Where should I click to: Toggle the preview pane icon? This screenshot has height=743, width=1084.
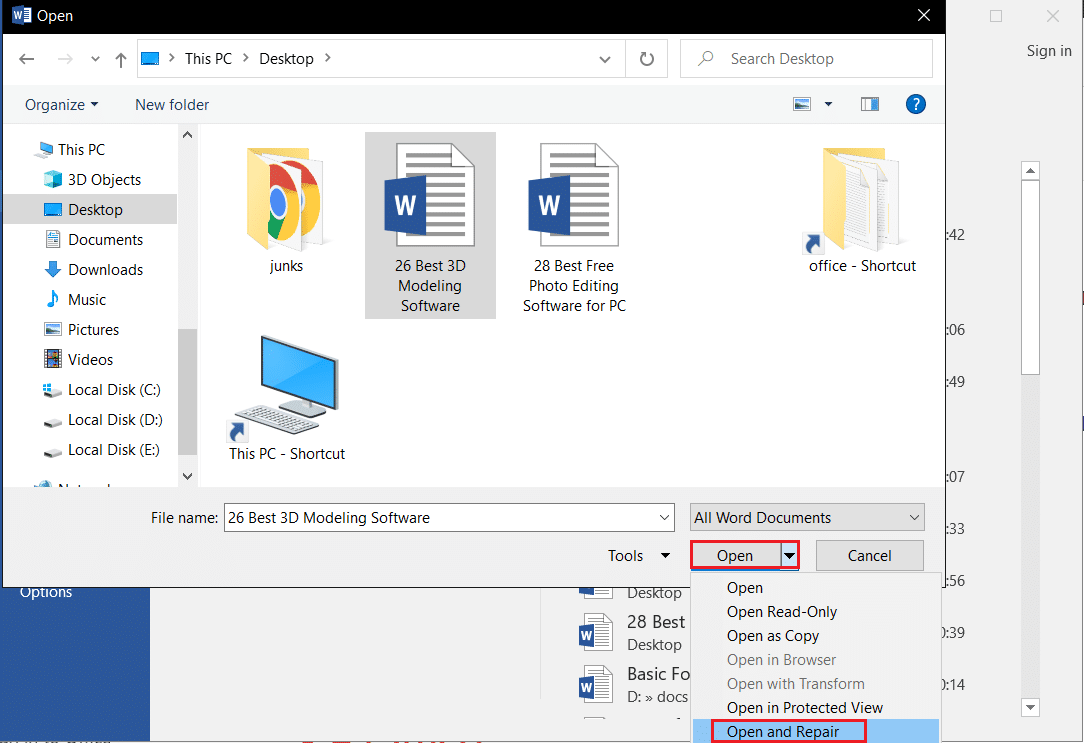(869, 104)
